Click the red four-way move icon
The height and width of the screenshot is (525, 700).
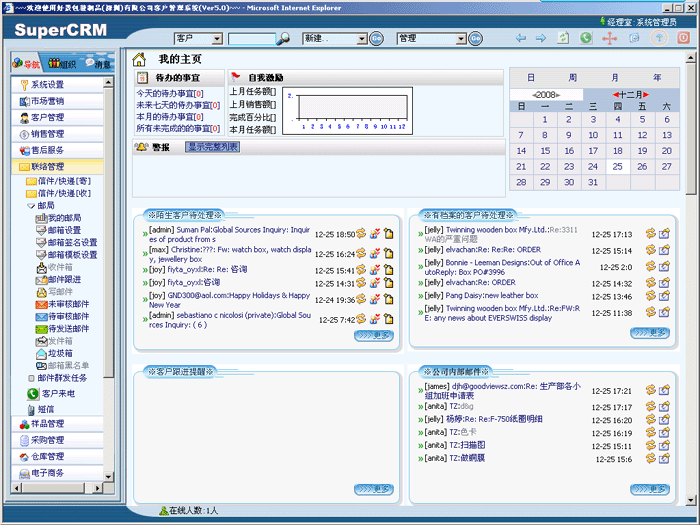point(609,38)
